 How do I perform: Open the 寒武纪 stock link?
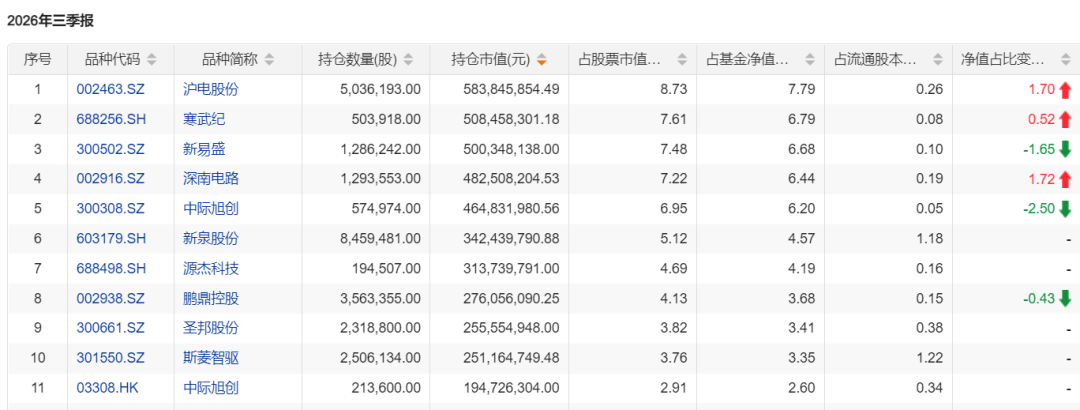204,119
